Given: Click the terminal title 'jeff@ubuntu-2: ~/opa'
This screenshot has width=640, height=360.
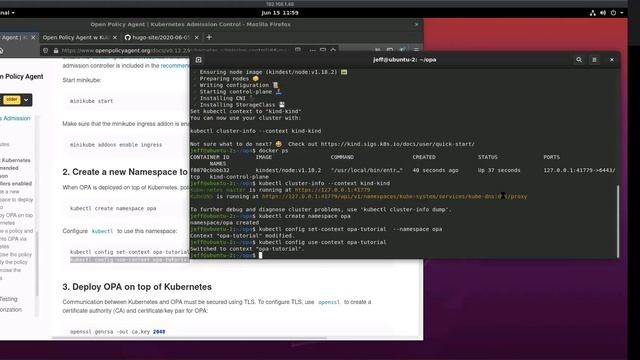Looking at the screenshot, I should [x=404, y=60].
